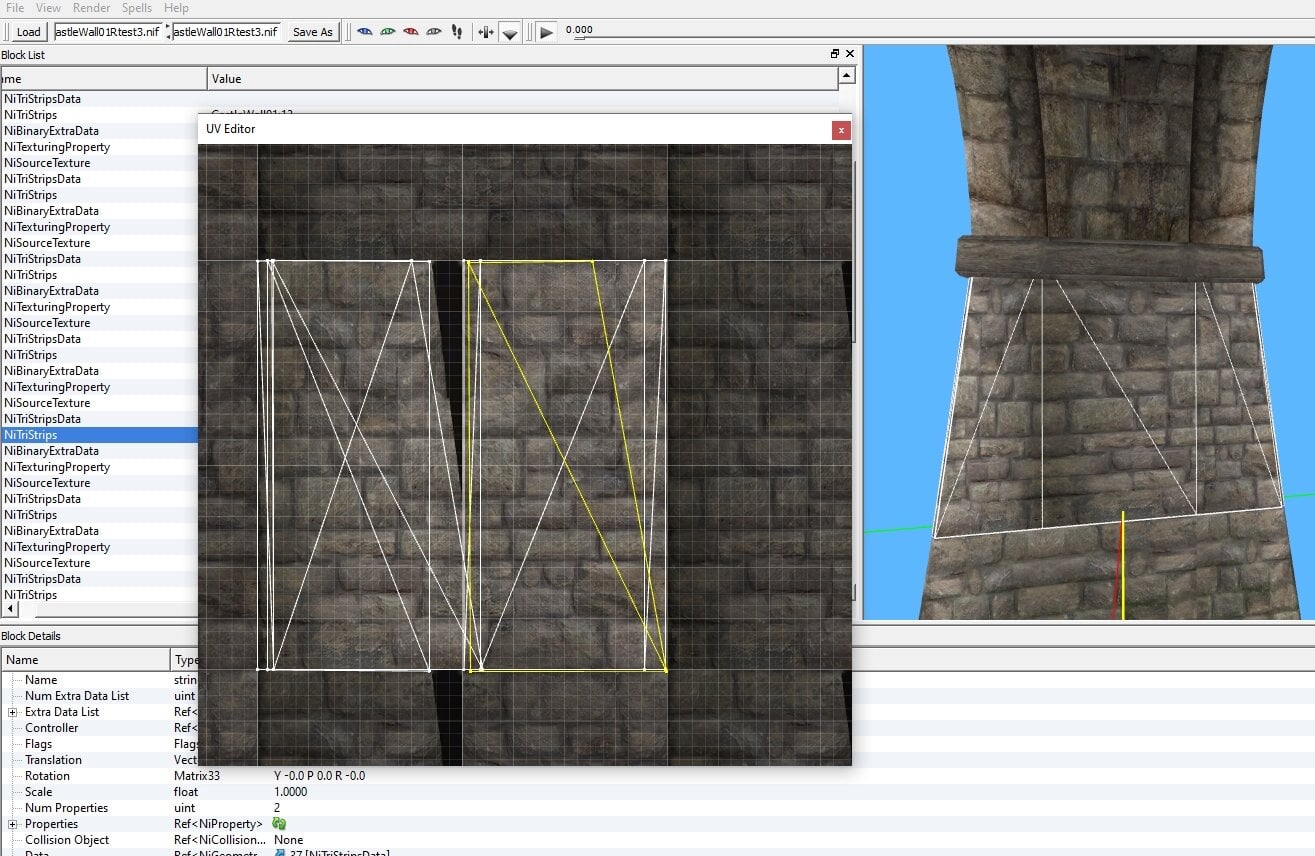Click the castle wall model in 3D viewport
Image resolution: width=1315 pixels, height=856 pixels.
pyautogui.click(x=1108, y=400)
